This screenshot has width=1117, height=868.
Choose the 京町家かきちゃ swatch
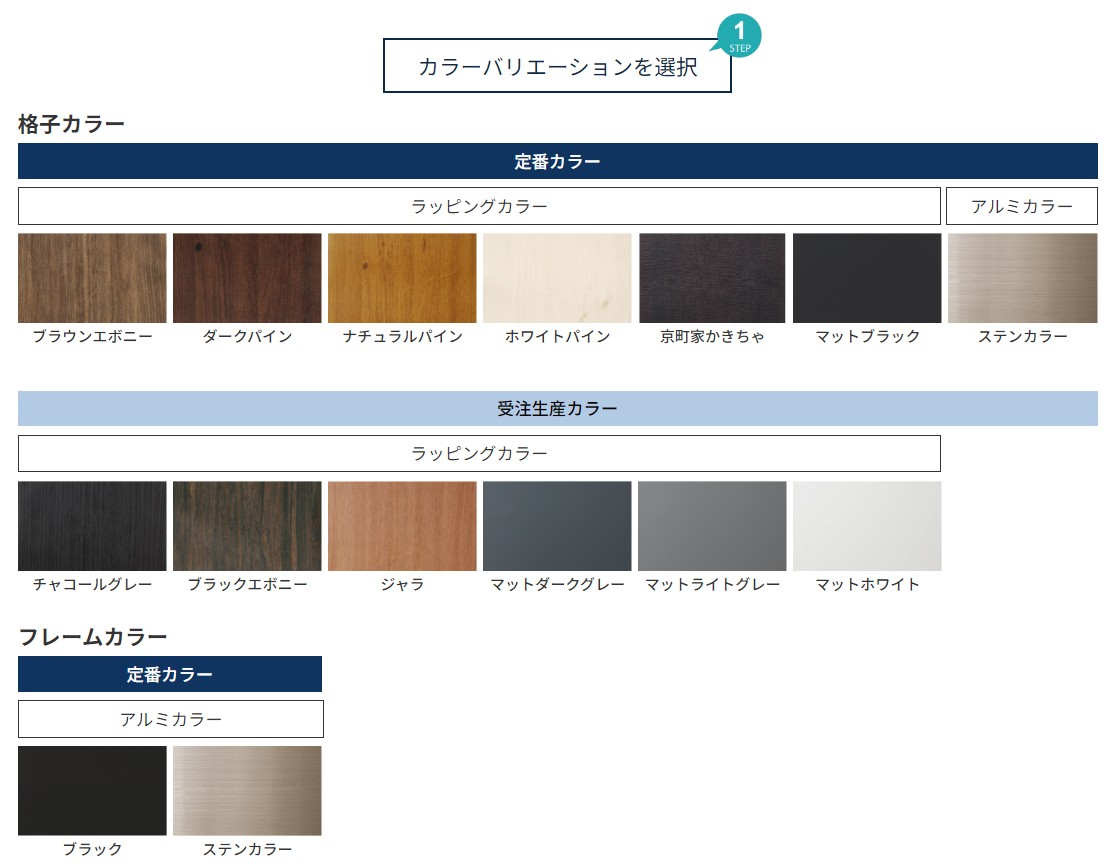point(712,278)
